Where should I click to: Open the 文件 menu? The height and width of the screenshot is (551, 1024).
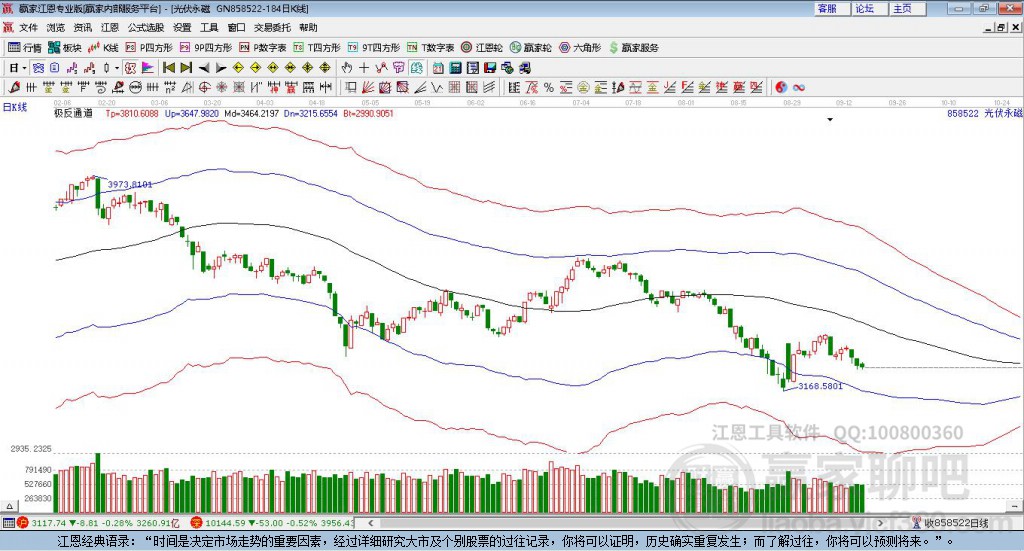pos(28,27)
